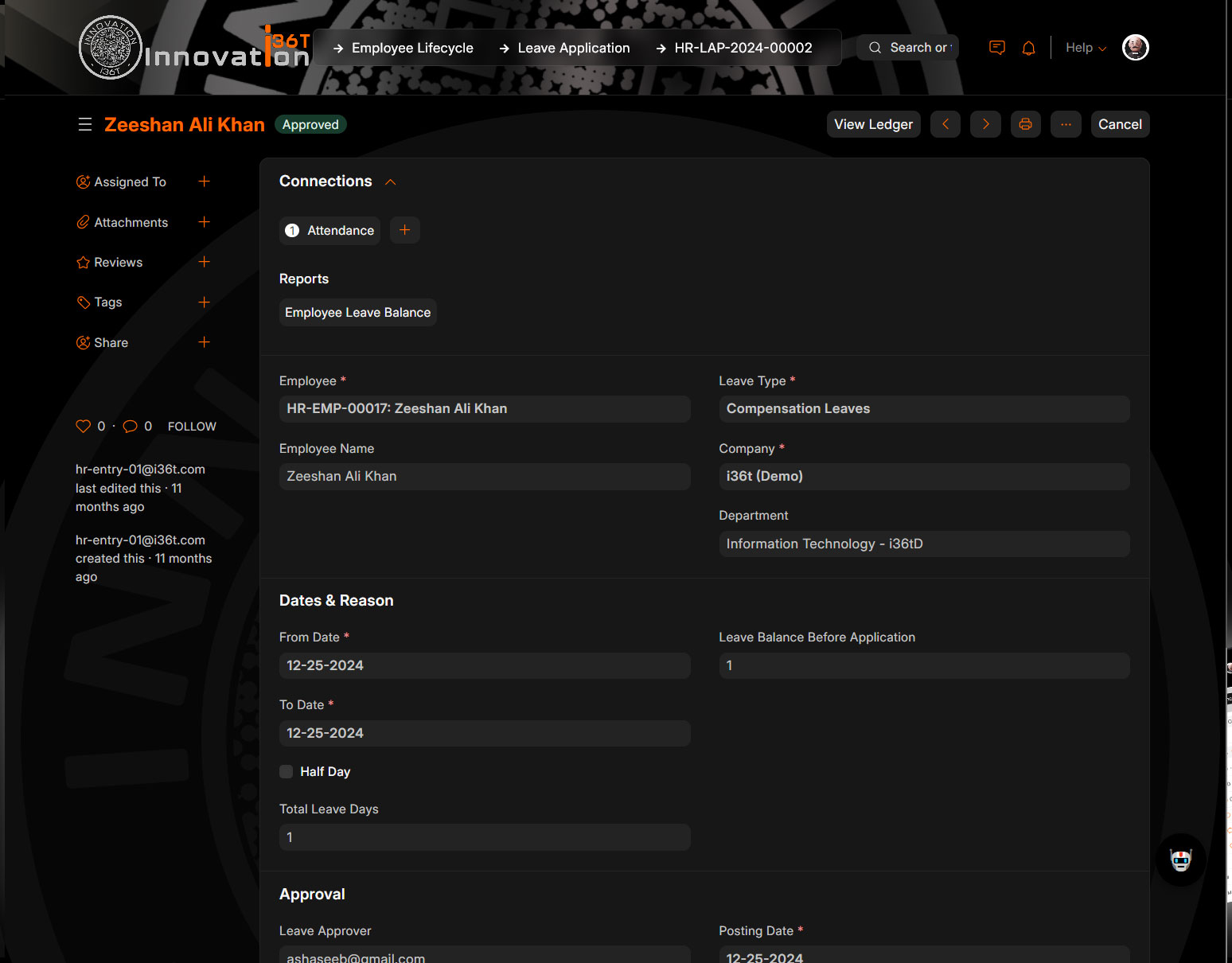Image resolution: width=1232 pixels, height=963 pixels.
Task: Add a tag with plus icon
Action: pos(204,302)
